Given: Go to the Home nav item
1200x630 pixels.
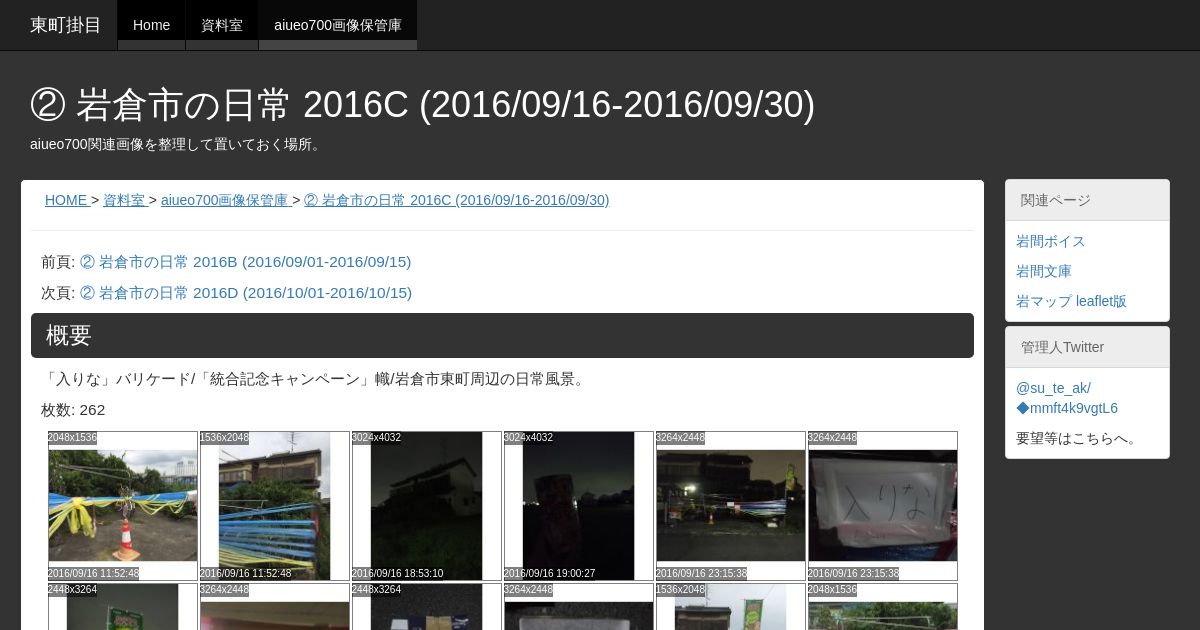Looking at the screenshot, I should pyautogui.click(x=151, y=25).
